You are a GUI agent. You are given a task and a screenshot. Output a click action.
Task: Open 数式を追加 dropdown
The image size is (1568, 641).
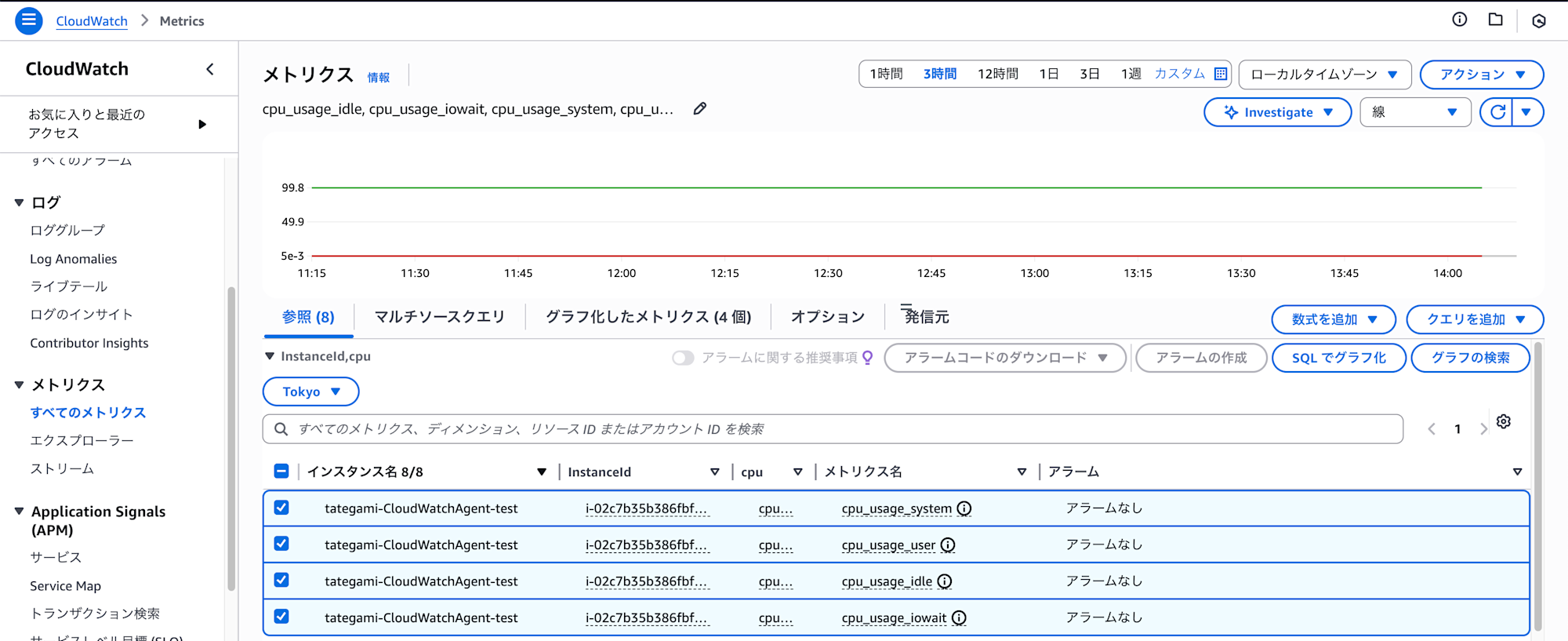(1334, 319)
